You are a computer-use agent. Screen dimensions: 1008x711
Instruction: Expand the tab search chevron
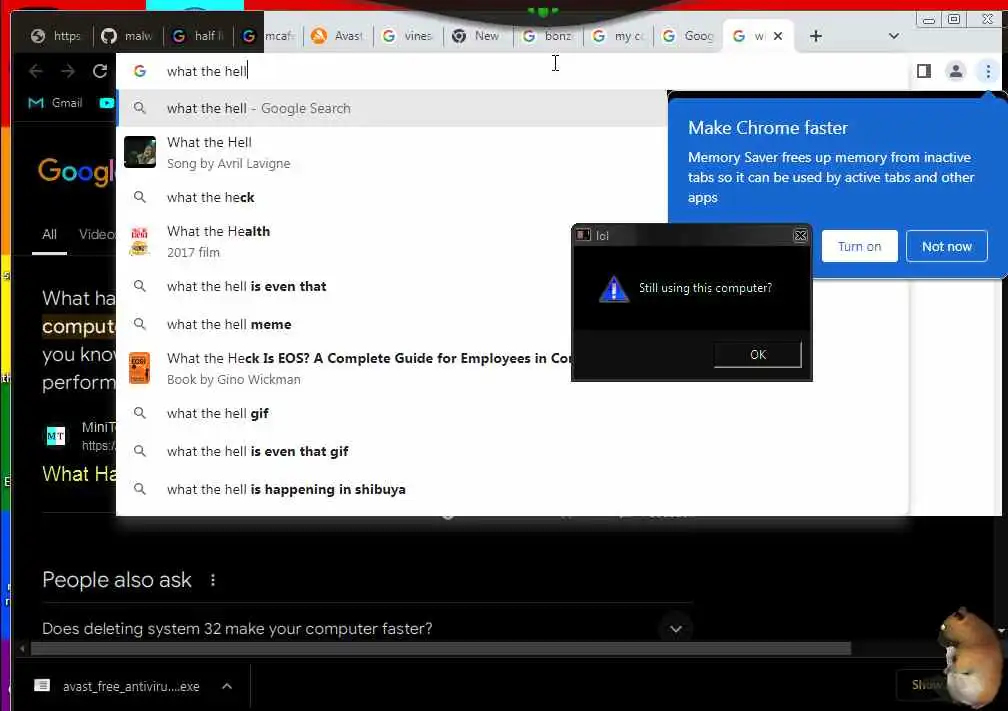pyautogui.click(x=894, y=36)
